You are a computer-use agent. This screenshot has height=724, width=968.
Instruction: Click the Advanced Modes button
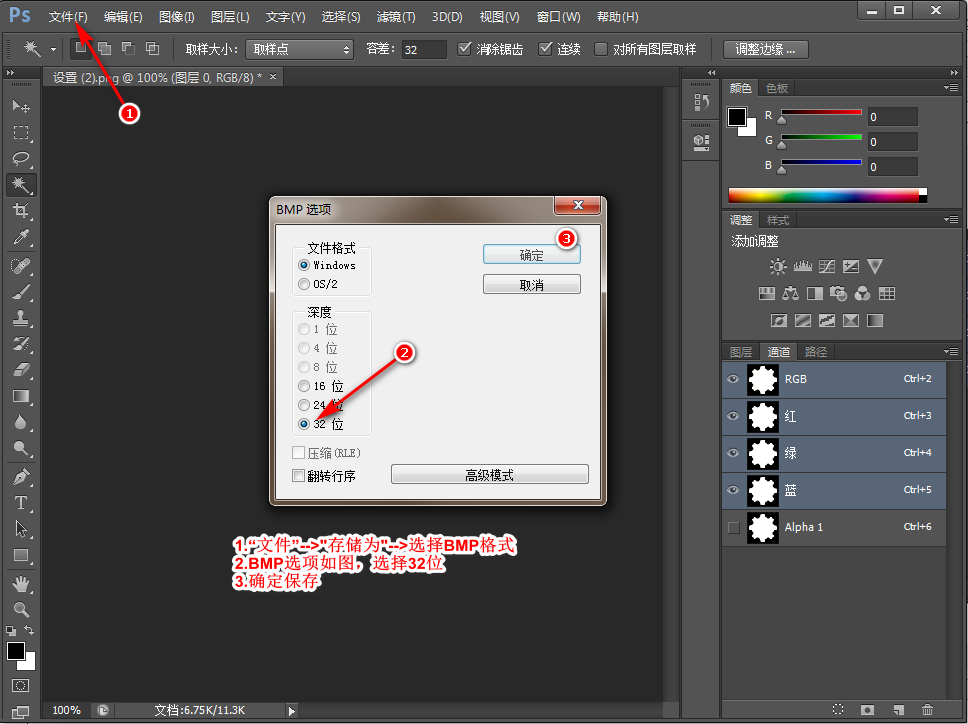[490, 475]
